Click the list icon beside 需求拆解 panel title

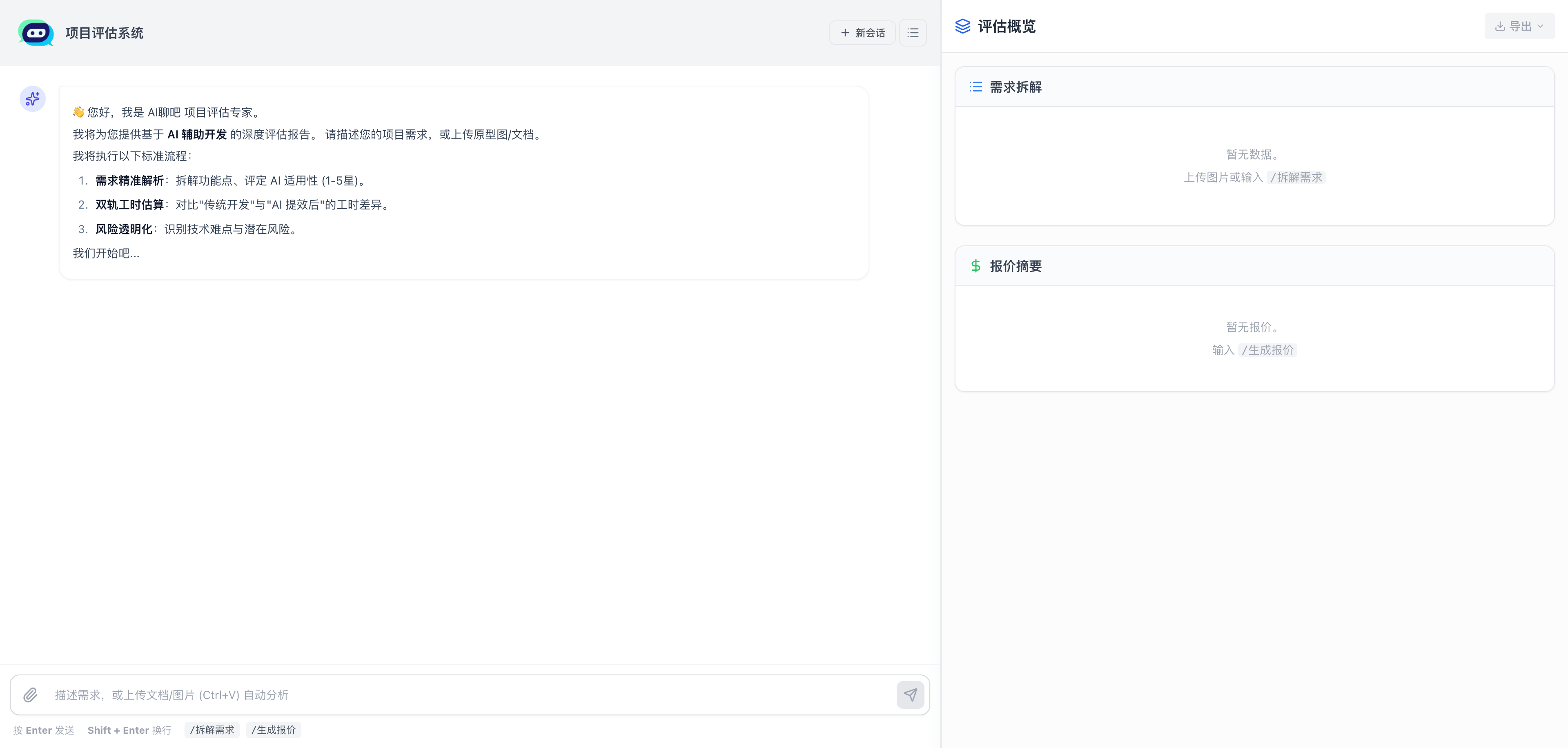(x=975, y=87)
